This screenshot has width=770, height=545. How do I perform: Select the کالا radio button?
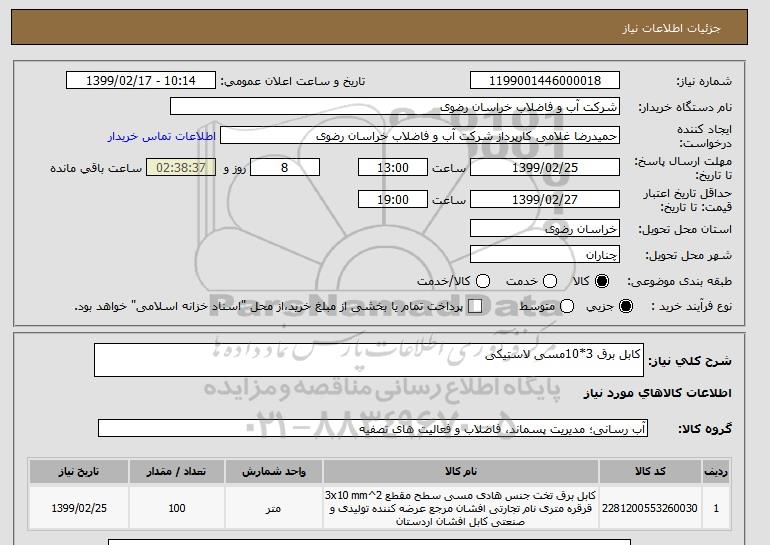[x=602, y=281]
